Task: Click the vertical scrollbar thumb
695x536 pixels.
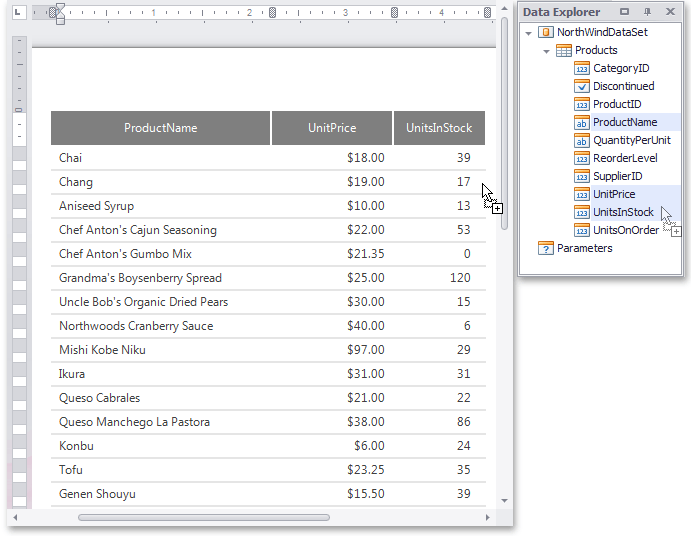Action: pos(504,123)
